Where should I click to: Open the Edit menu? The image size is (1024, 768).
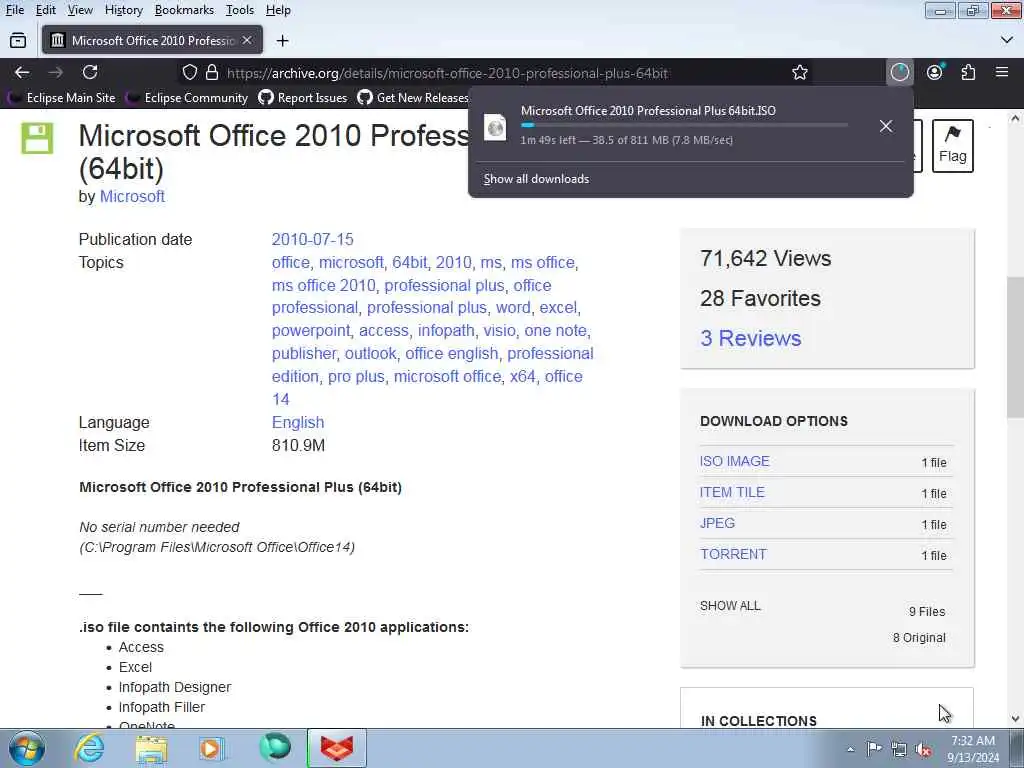pos(46,10)
